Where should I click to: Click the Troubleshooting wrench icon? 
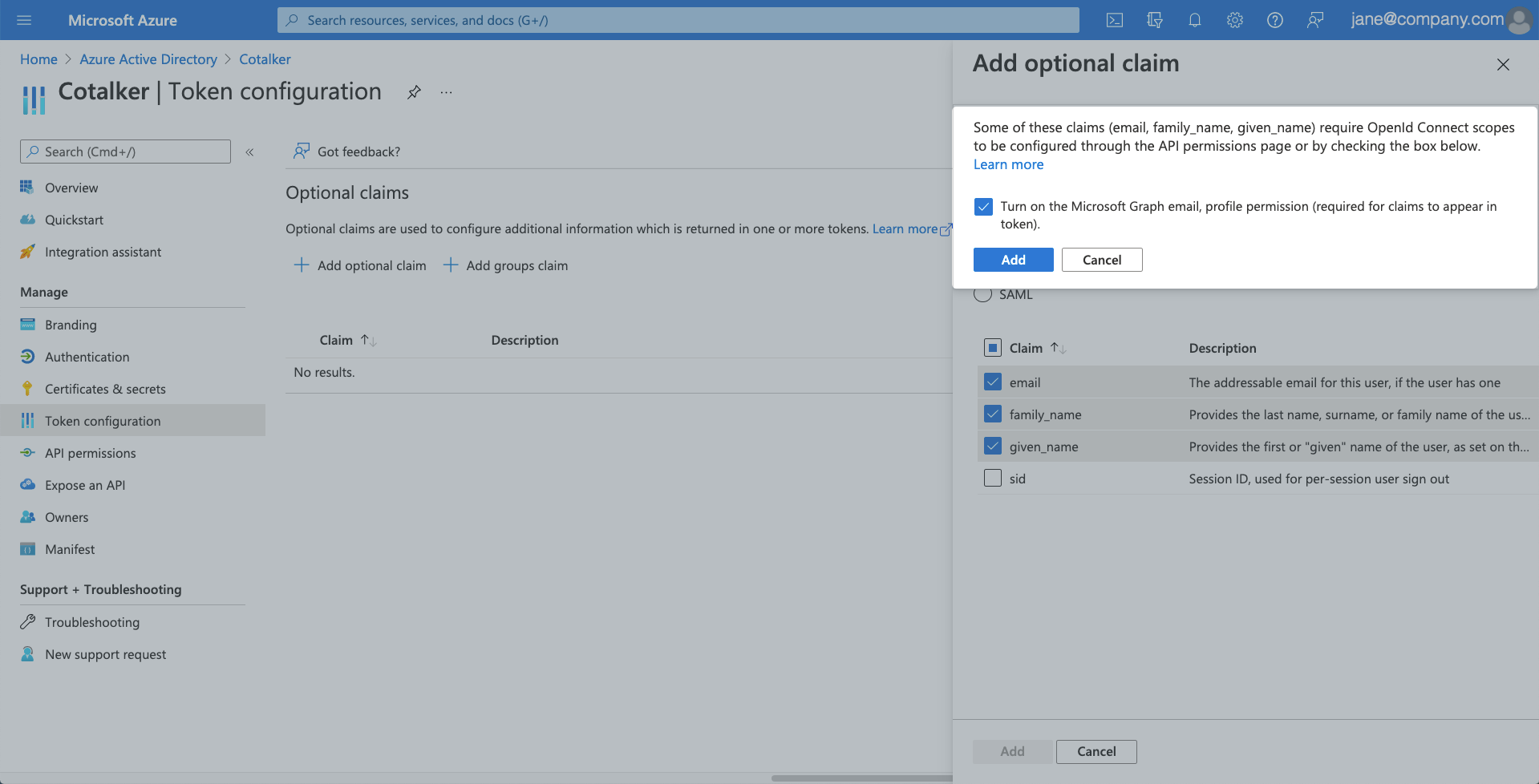27,621
